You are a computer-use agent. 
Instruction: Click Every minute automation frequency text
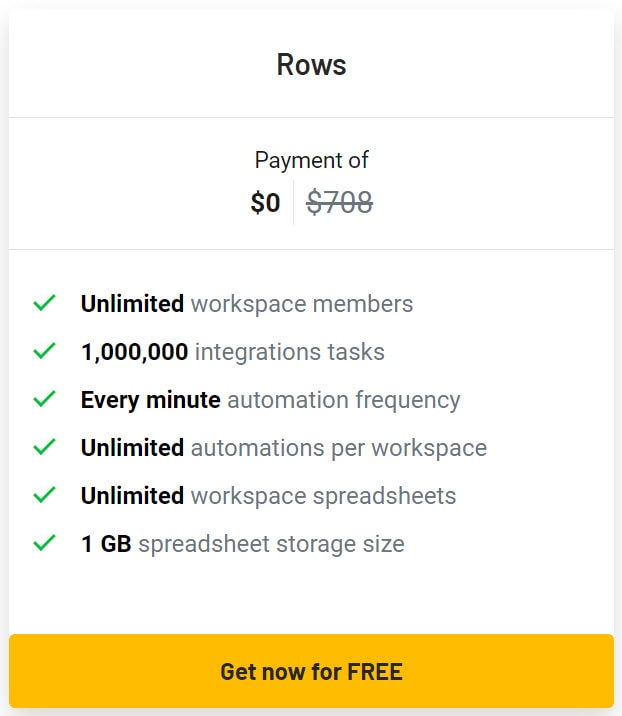point(270,400)
